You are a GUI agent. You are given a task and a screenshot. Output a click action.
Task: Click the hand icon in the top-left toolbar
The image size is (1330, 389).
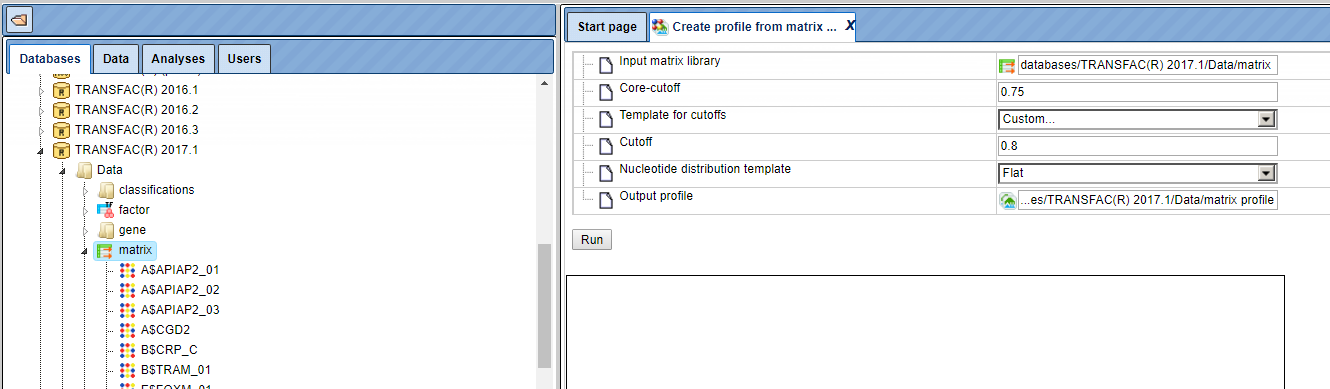[x=20, y=19]
